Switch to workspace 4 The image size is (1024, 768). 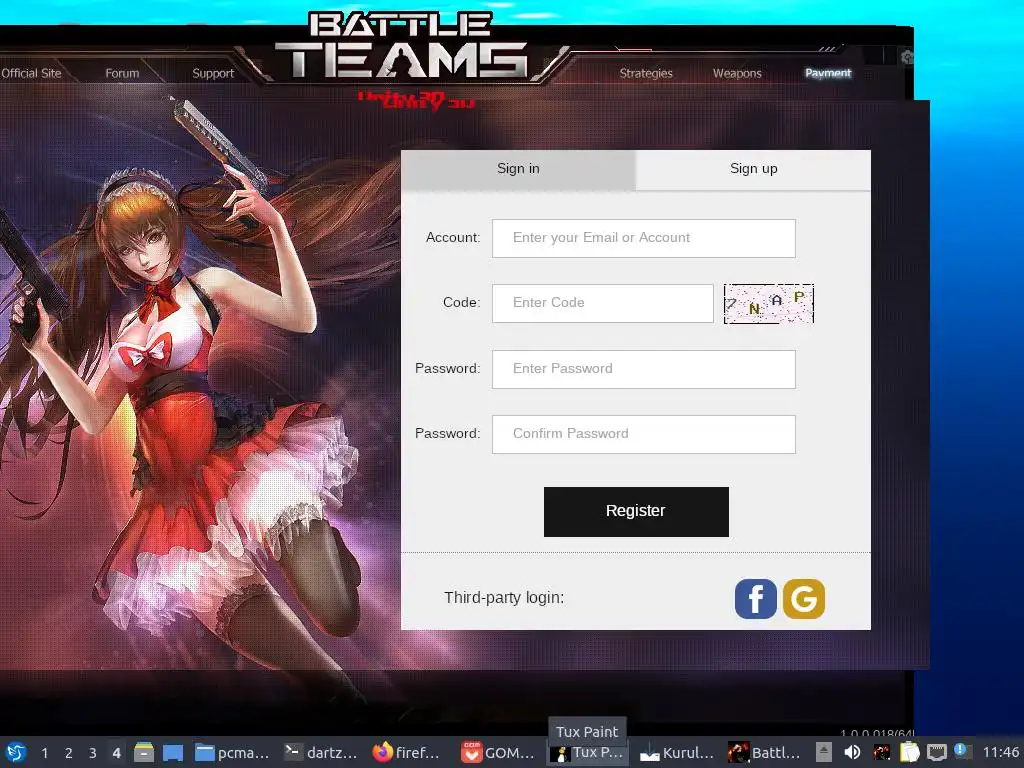116,753
